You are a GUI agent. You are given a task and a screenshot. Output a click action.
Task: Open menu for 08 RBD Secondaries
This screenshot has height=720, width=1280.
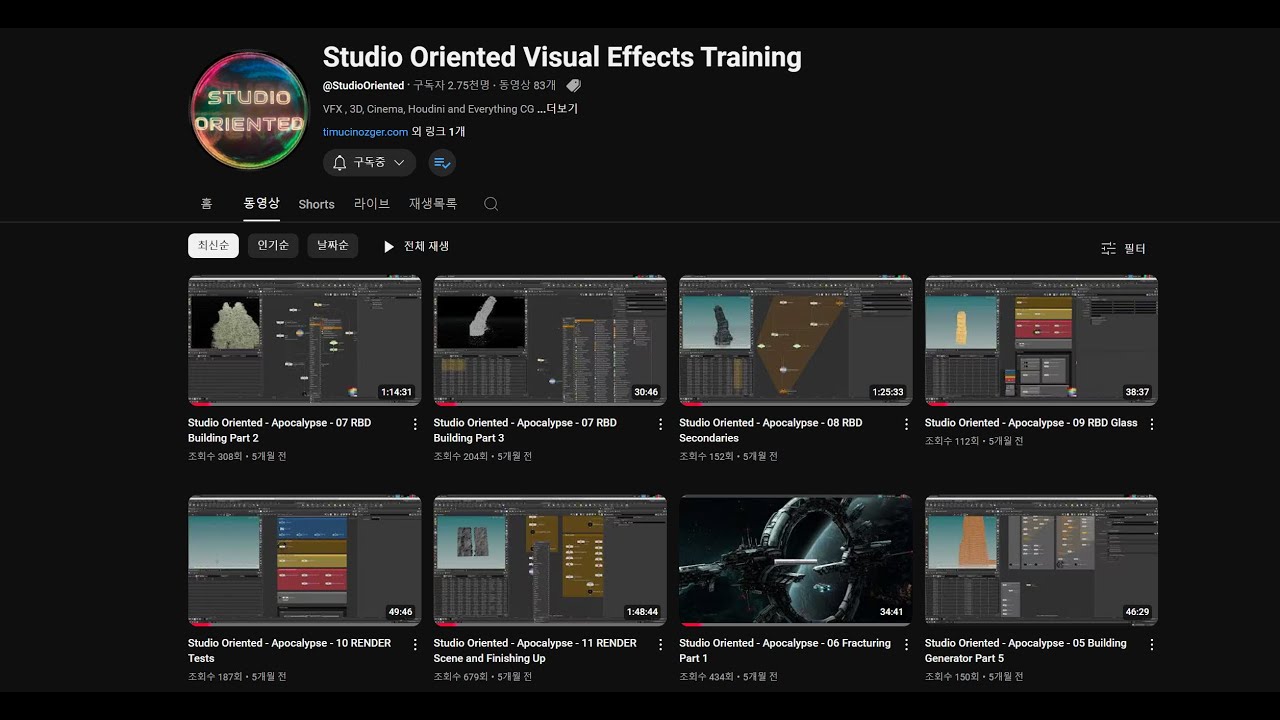click(906, 424)
